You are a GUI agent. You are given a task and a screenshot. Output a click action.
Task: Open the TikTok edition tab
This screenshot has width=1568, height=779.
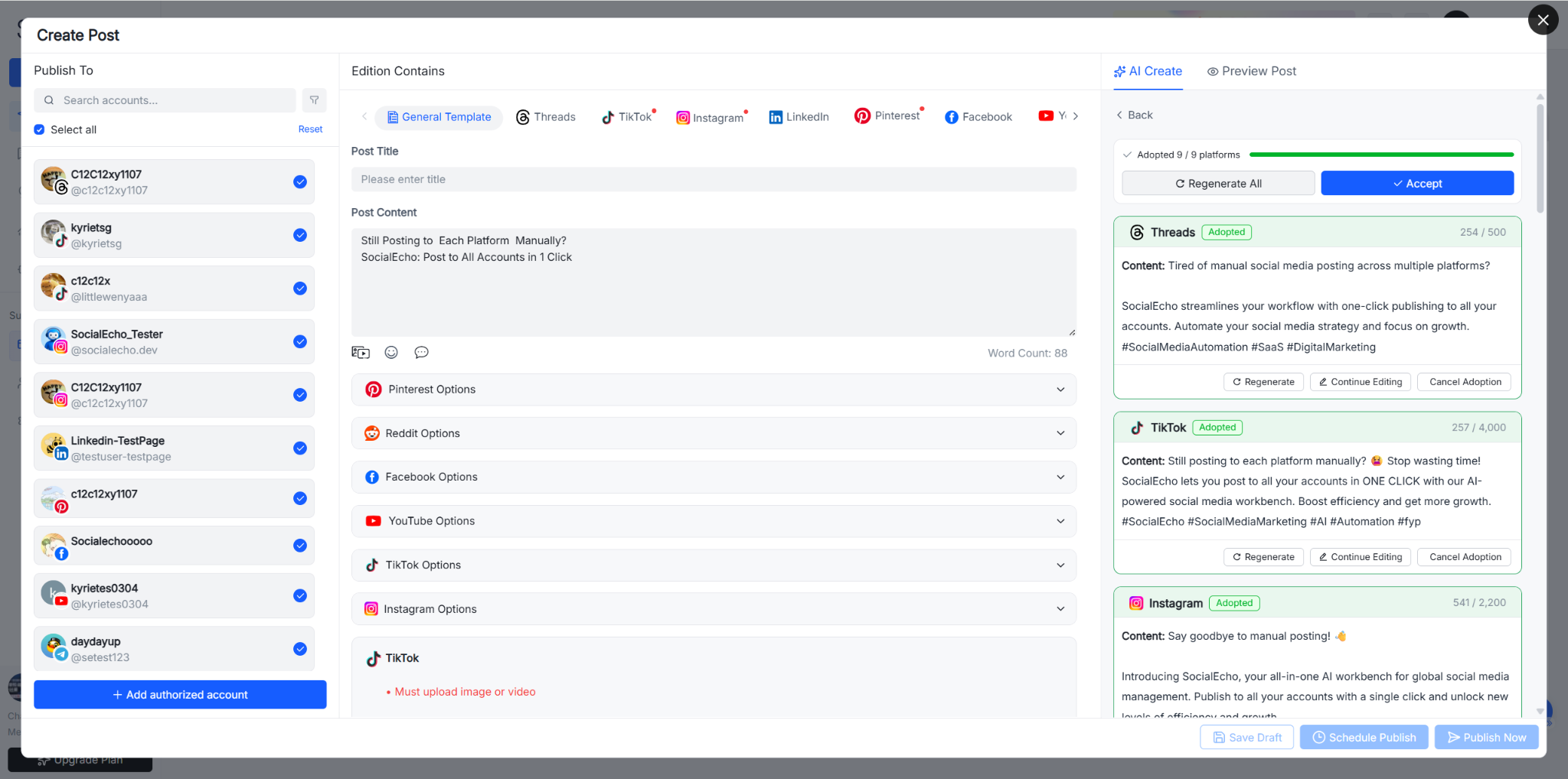tap(628, 117)
